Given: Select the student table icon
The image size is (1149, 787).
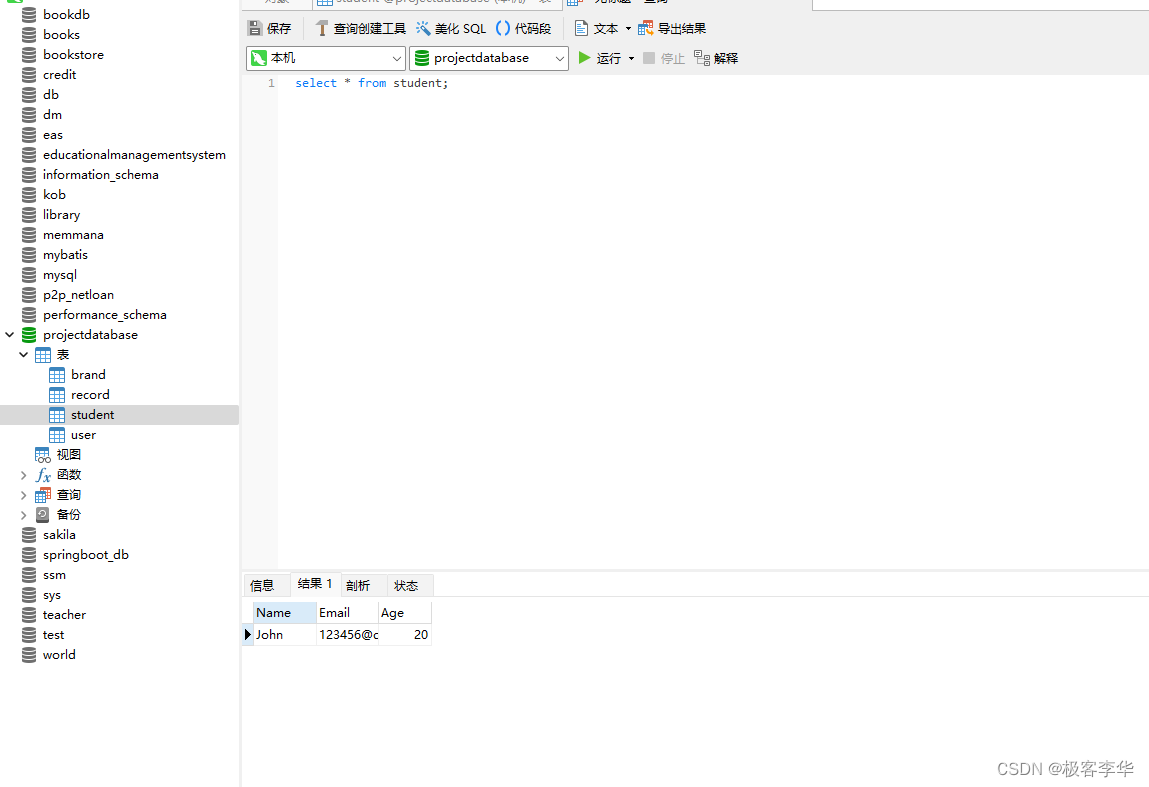Looking at the screenshot, I should tap(57, 415).
